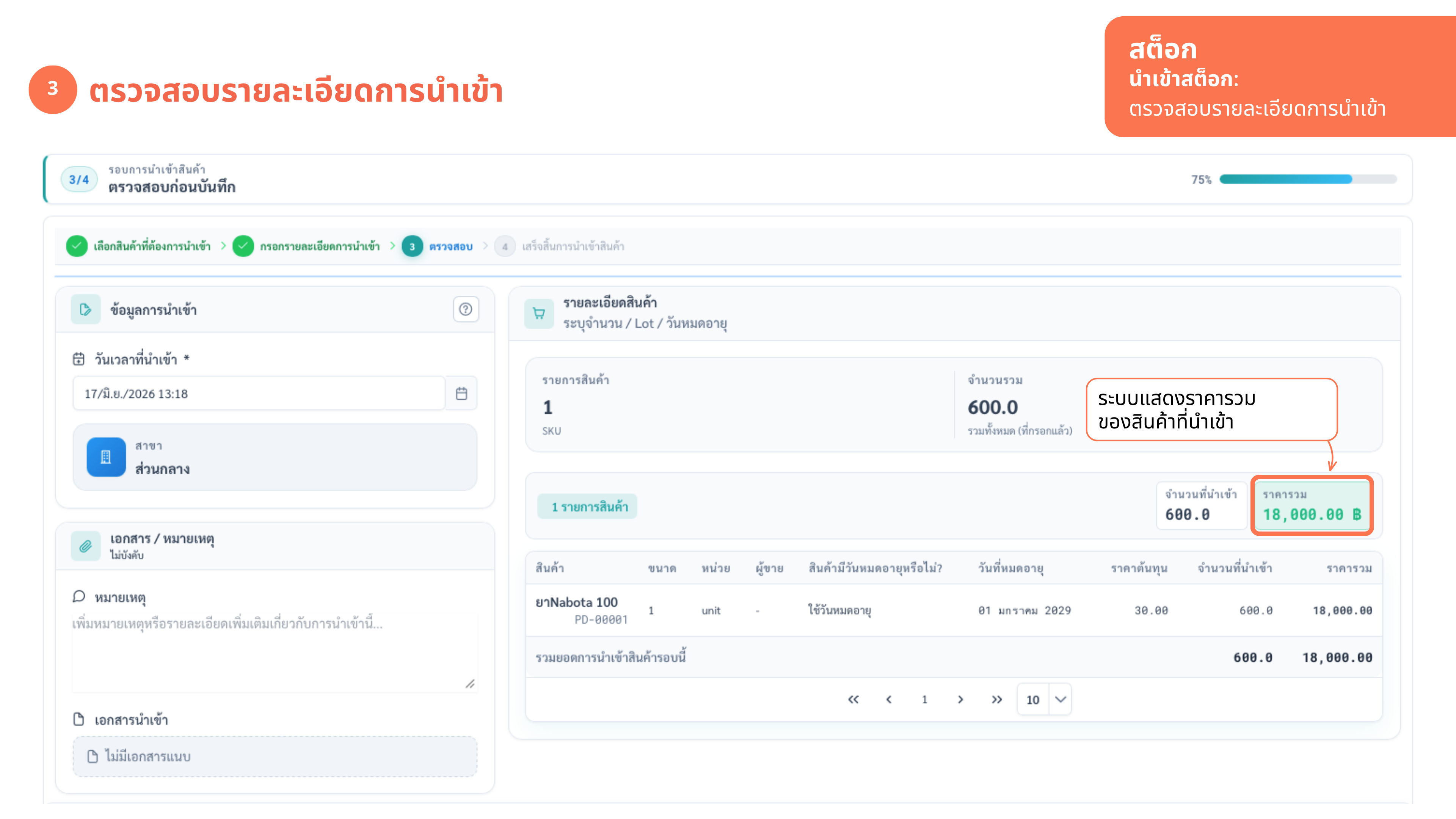Click the paperclip icon for เอกสาร / หมายเหตุ
This screenshot has height=819, width=1456.
85,546
